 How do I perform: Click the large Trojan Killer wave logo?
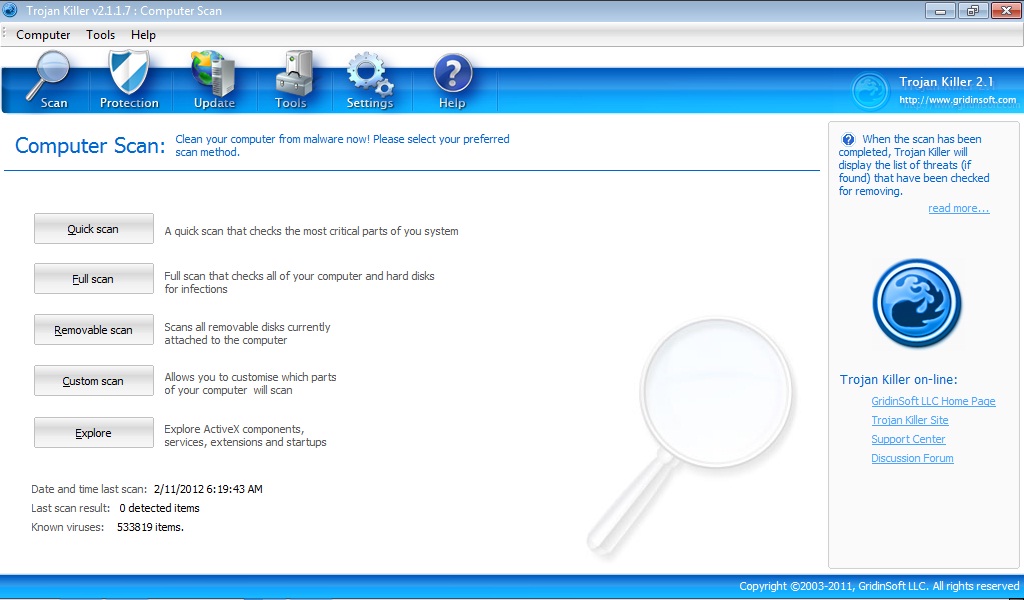[916, 303]
